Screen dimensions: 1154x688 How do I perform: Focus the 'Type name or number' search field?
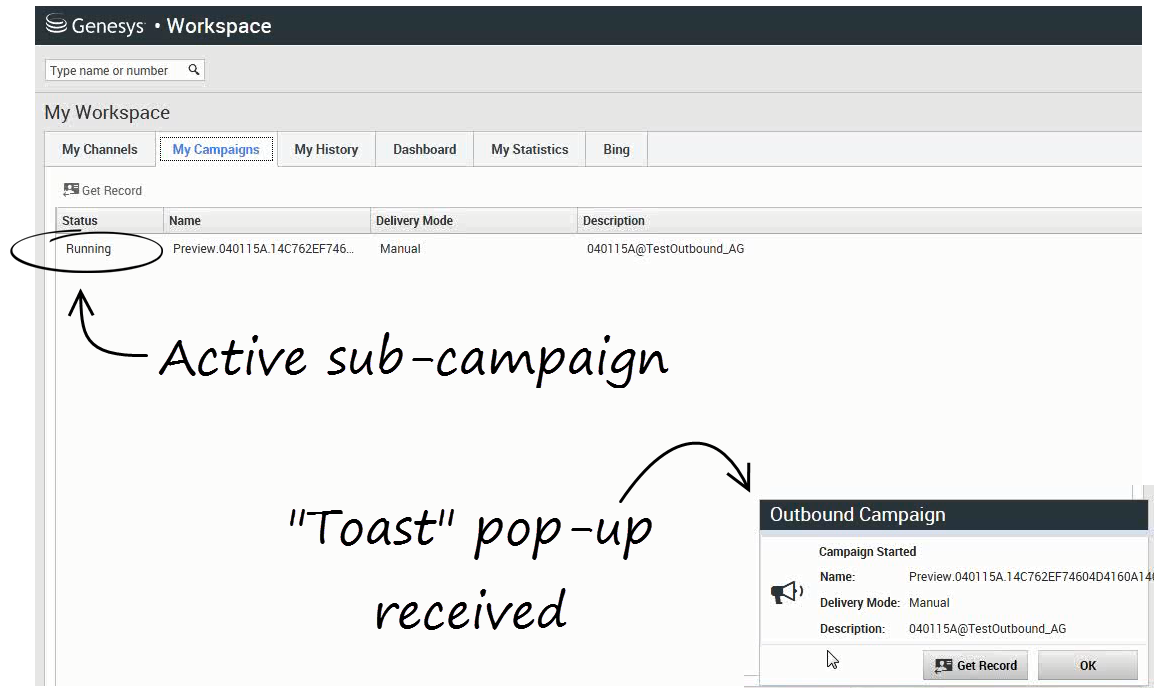click(114, 71)
